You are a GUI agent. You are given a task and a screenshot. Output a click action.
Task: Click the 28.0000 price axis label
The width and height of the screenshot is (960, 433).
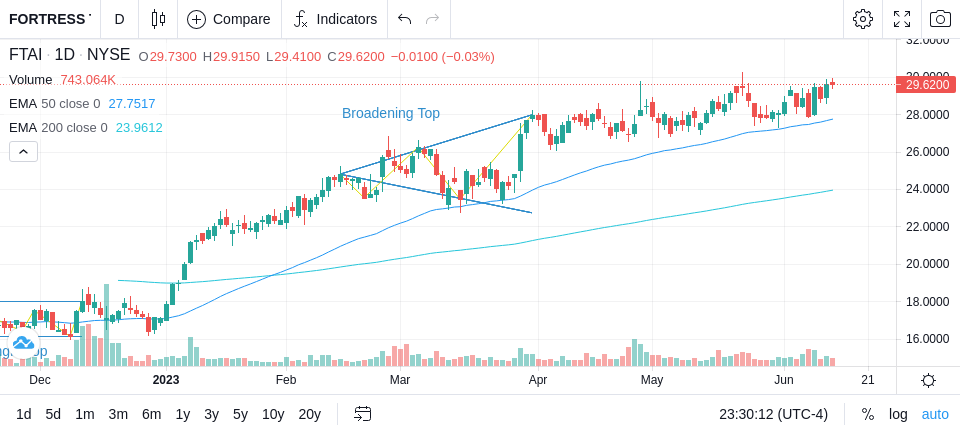click(x=928, y=115)
